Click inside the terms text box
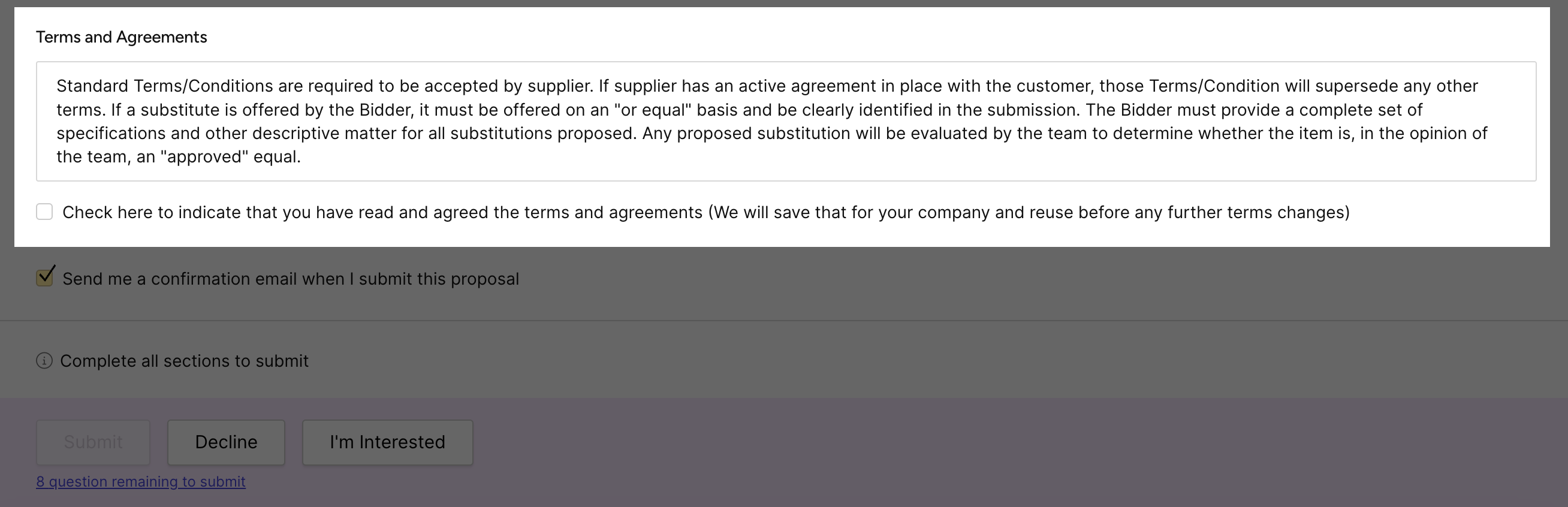The image size is (1568, 507). pos(785,121)
